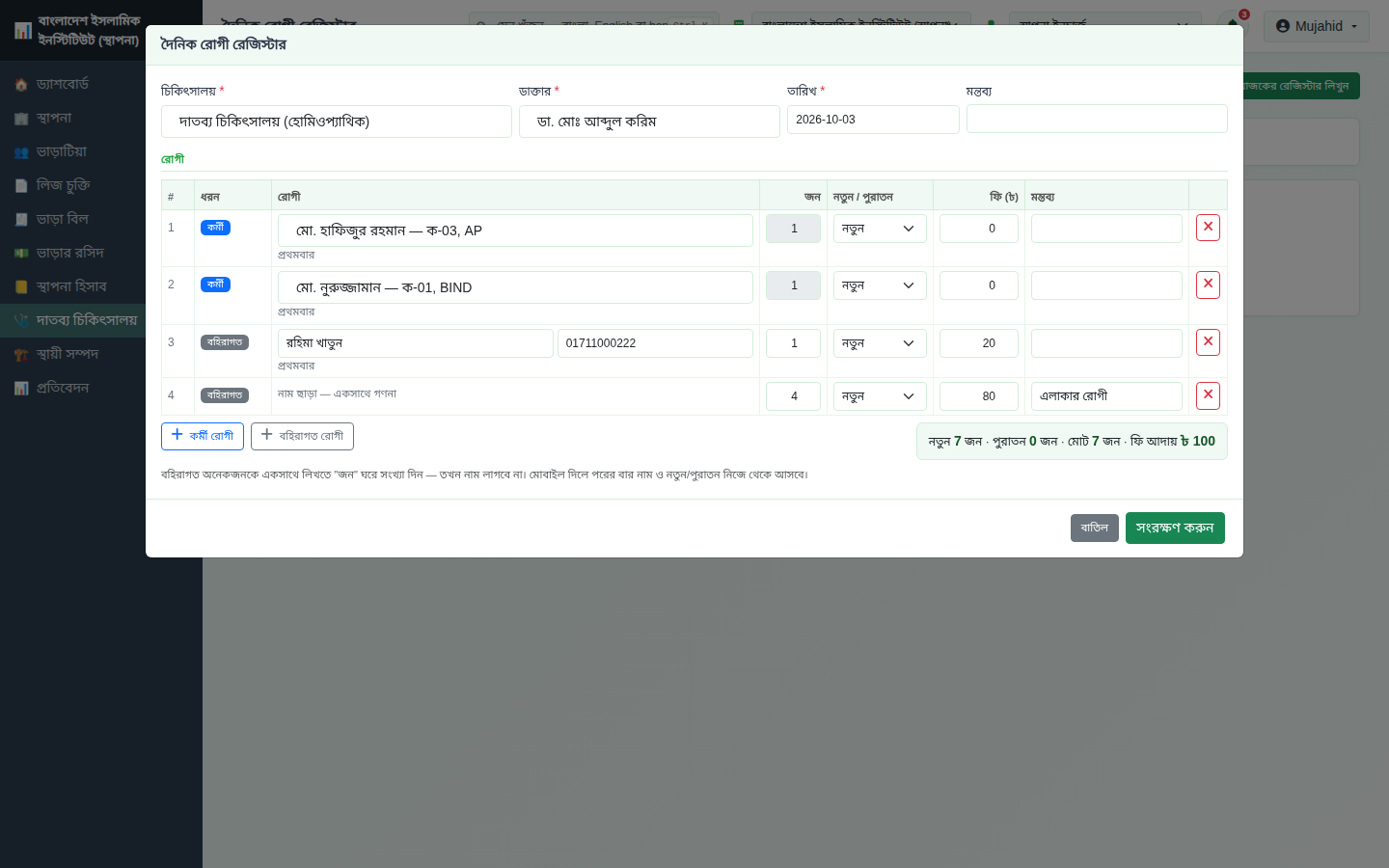This screenshot has width=1389, height=868.
Task: Open নতুন/পুরাতন dropdown in এলাকার রোগী row
Action: click(880, 396)
